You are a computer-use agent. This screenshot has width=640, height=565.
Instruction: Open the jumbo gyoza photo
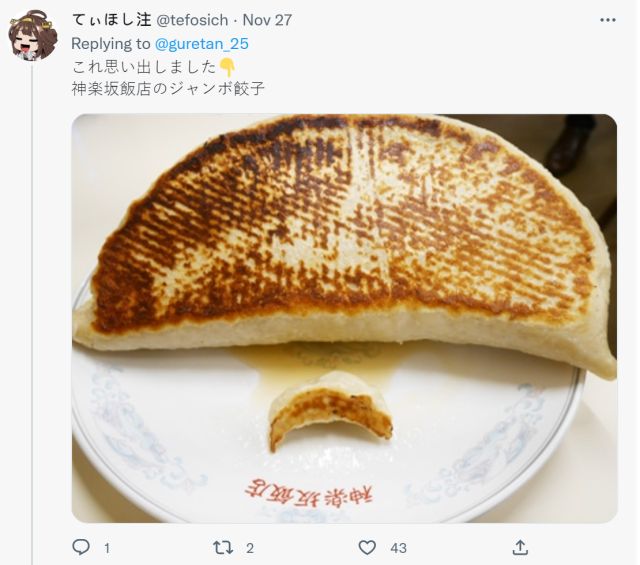344,318
